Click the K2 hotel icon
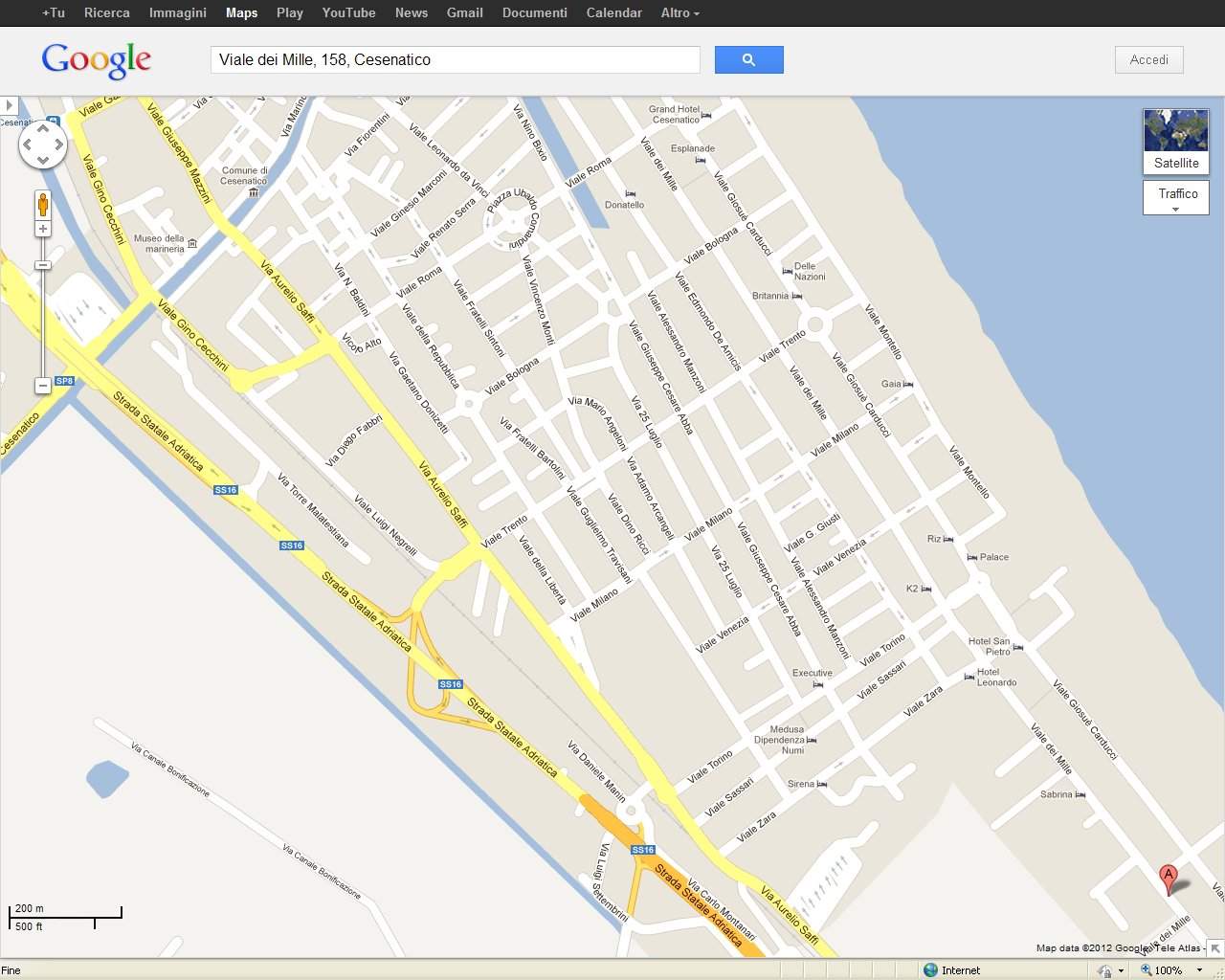The image size is (1225, 980). click(926, 590)
